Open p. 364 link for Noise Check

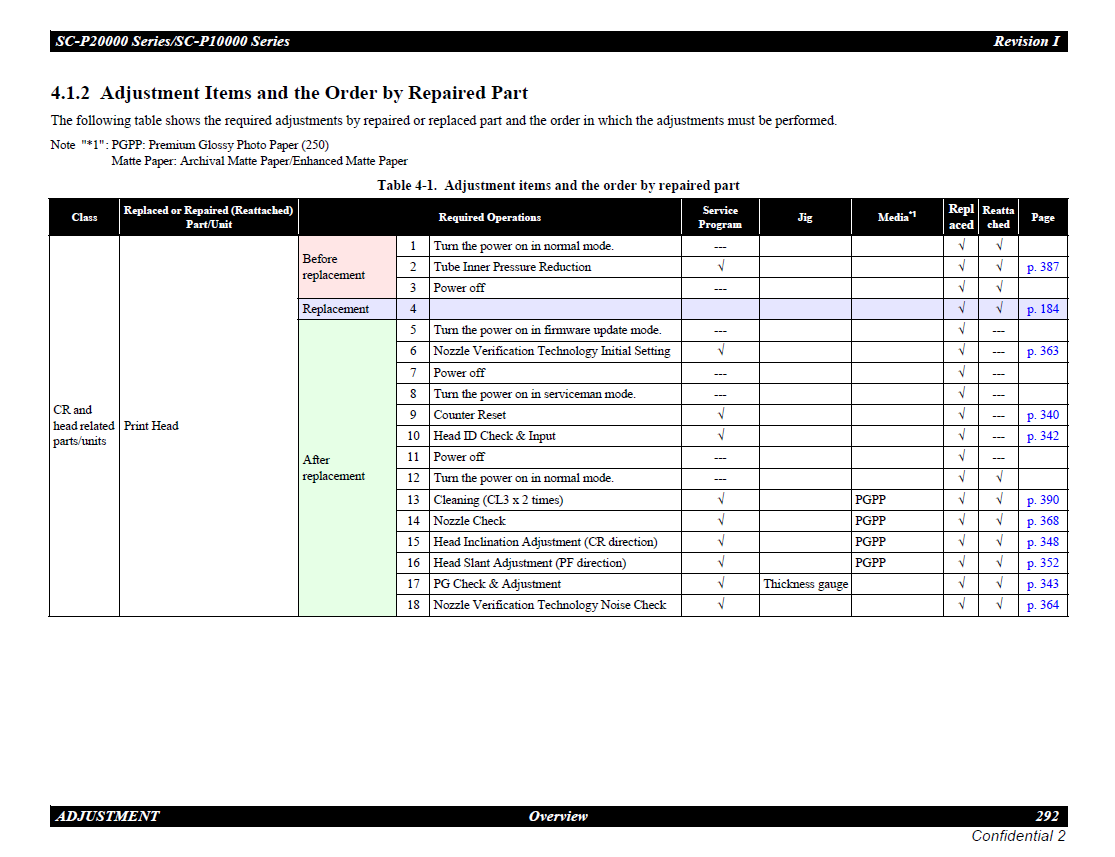pos(1042,605)
